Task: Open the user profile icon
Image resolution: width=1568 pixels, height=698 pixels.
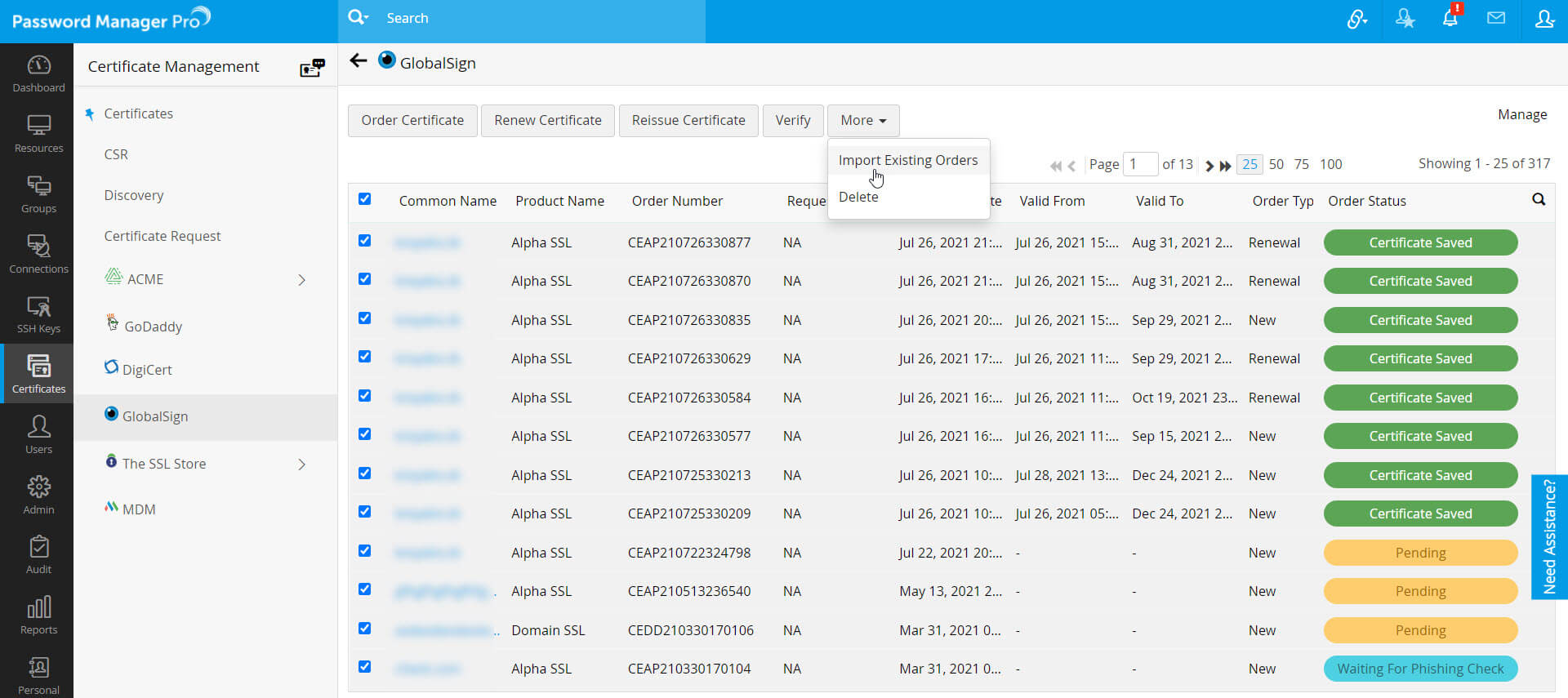Action: click(x=1543, y=19)
